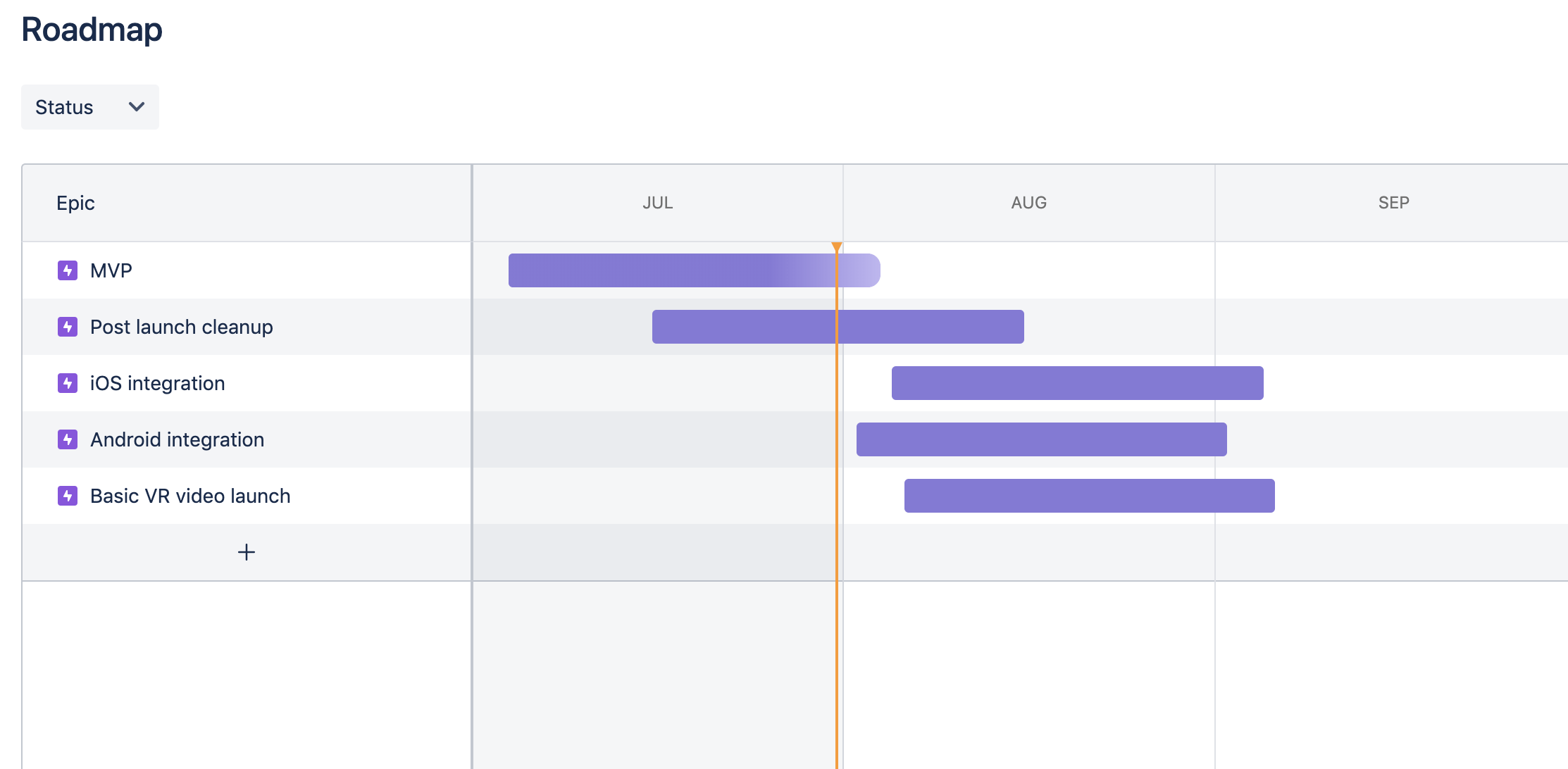
Task: Add a new epic with plus icon
Action: (247, 552)
